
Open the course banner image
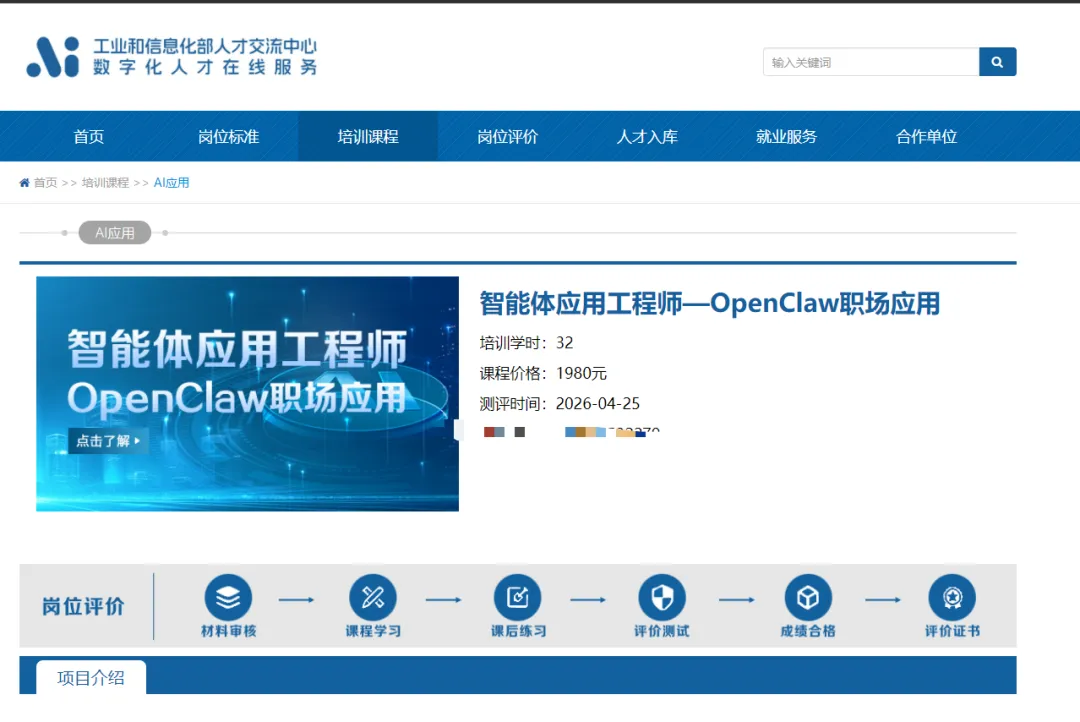pyautogui.click(x=247, y=394)
